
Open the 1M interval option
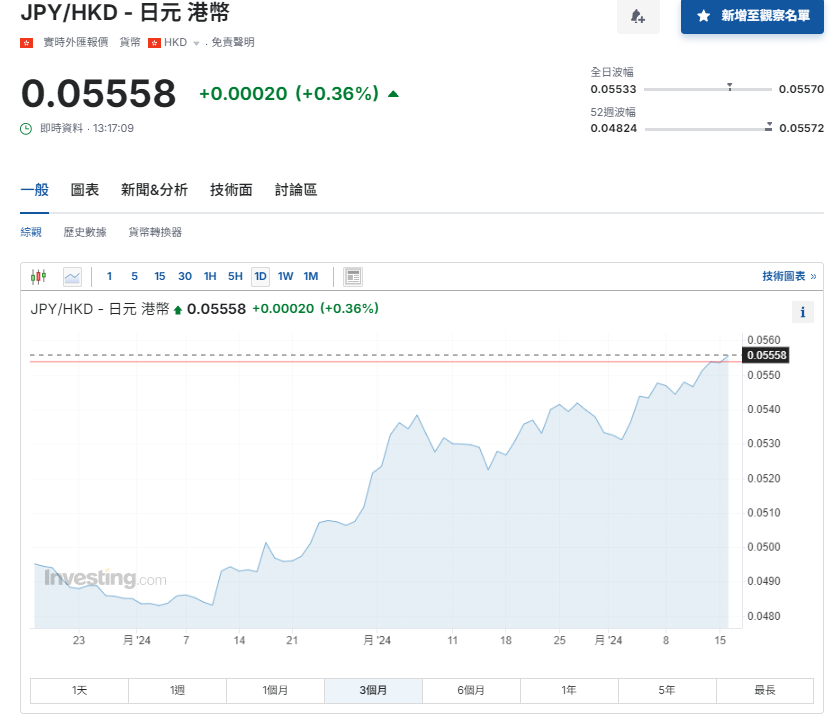pyautogui.click(x=311, y=276)
